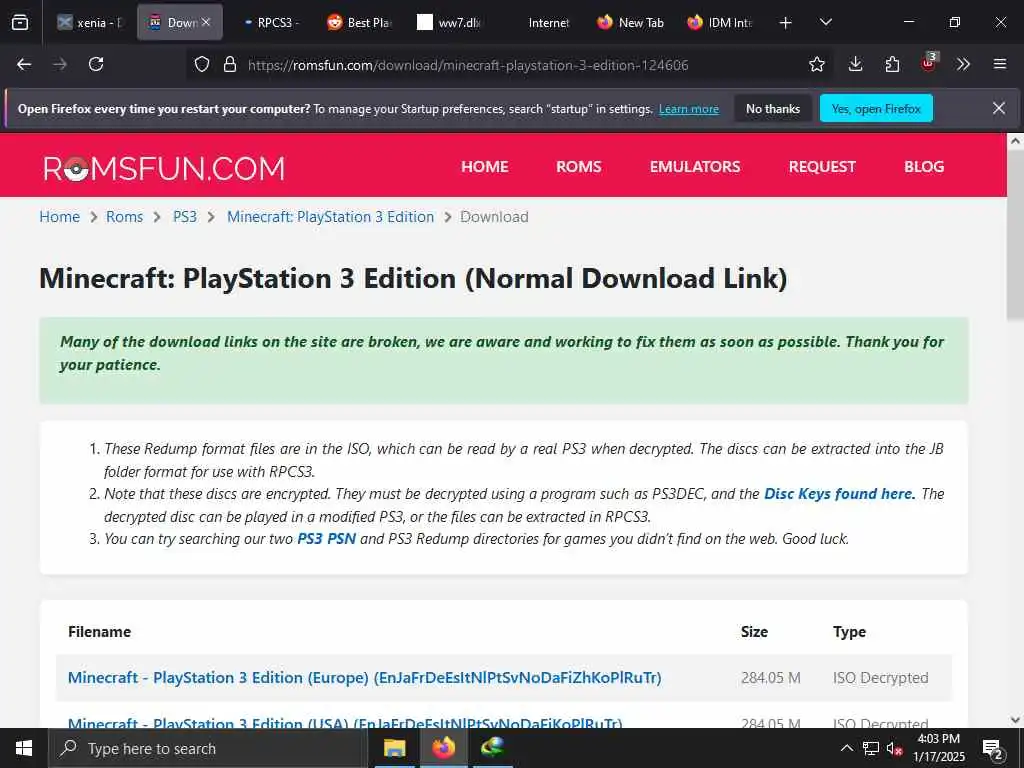Click the forward navigation arrow
The height and width of the screenshot is (768, 1024).
(x=60, y=64)
